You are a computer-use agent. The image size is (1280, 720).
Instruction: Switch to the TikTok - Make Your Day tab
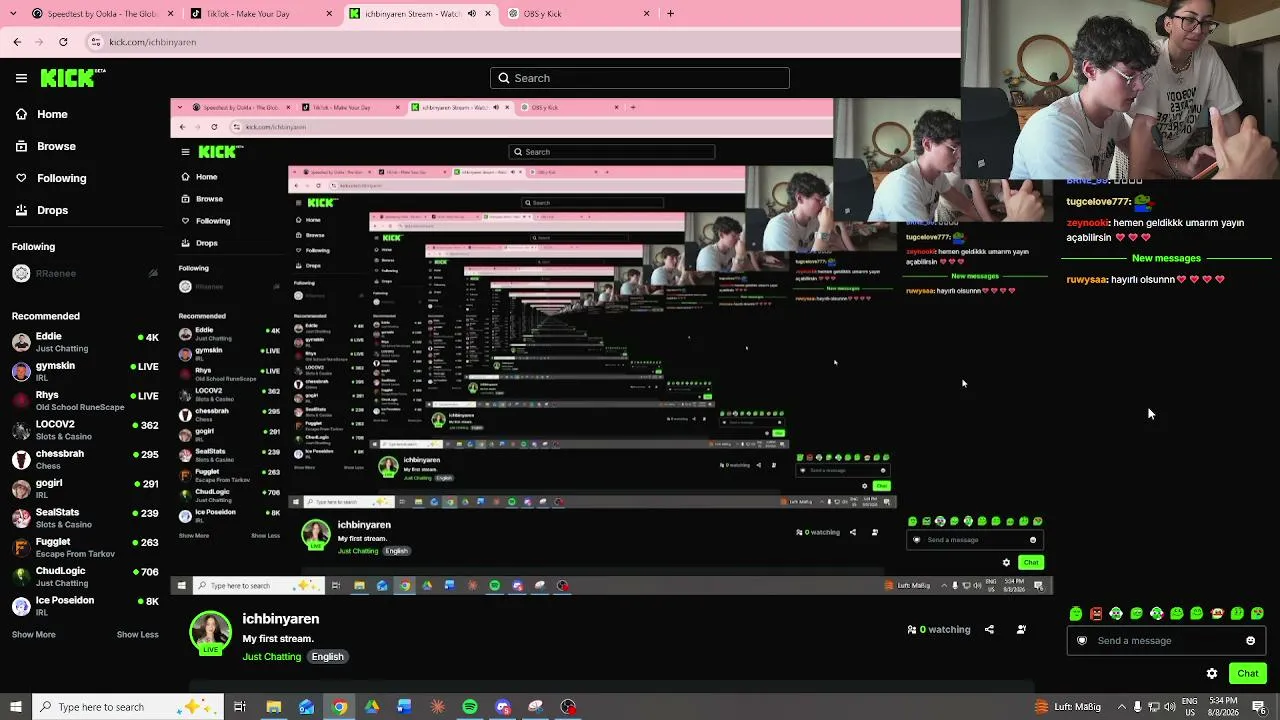pyautogui.click(x=262, y=14)
